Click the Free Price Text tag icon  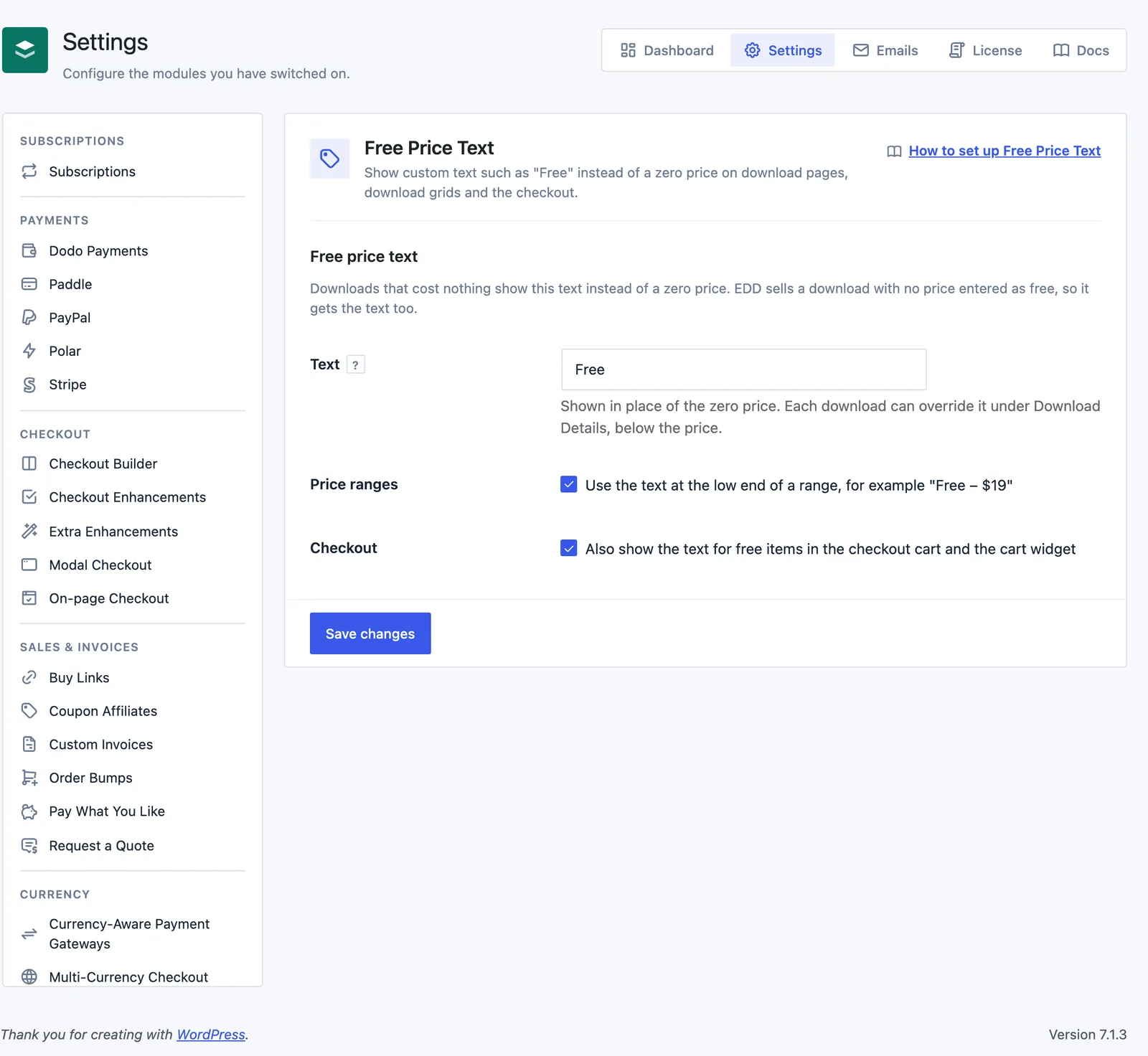330,159
